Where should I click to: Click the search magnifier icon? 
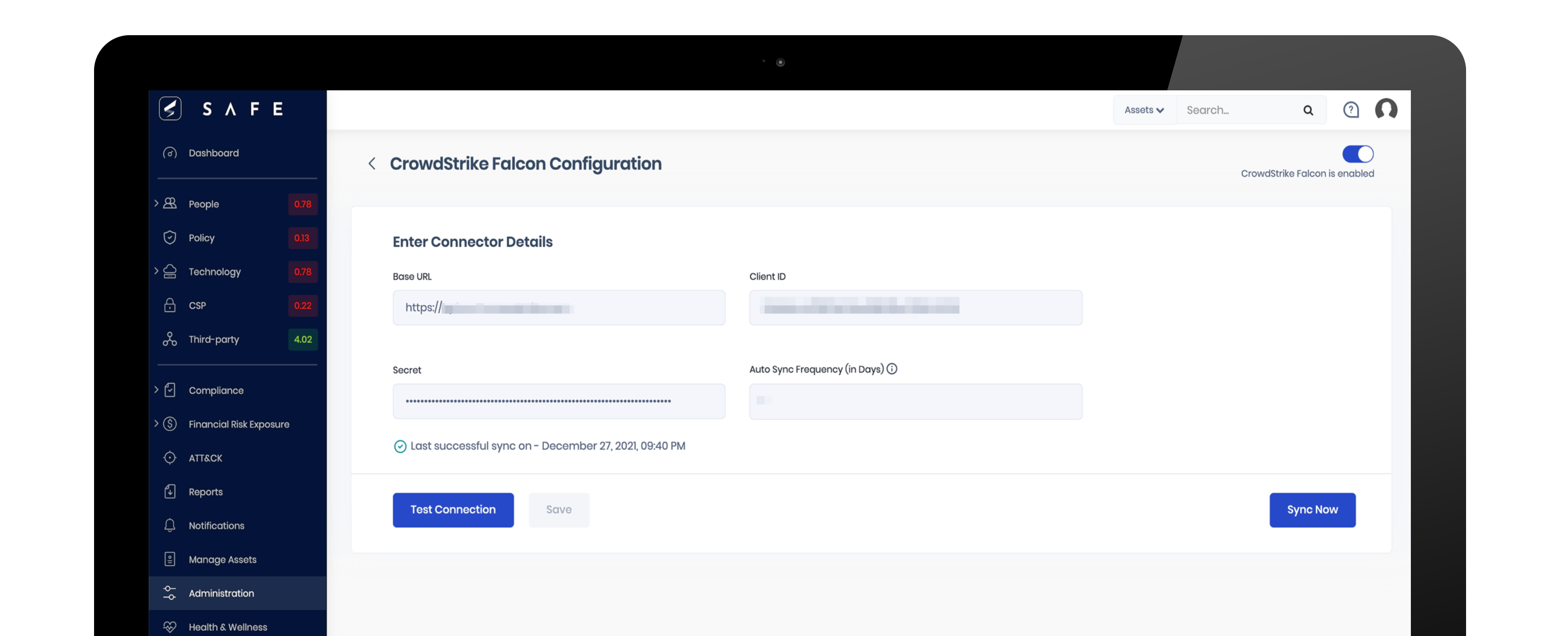[1307, 110]
